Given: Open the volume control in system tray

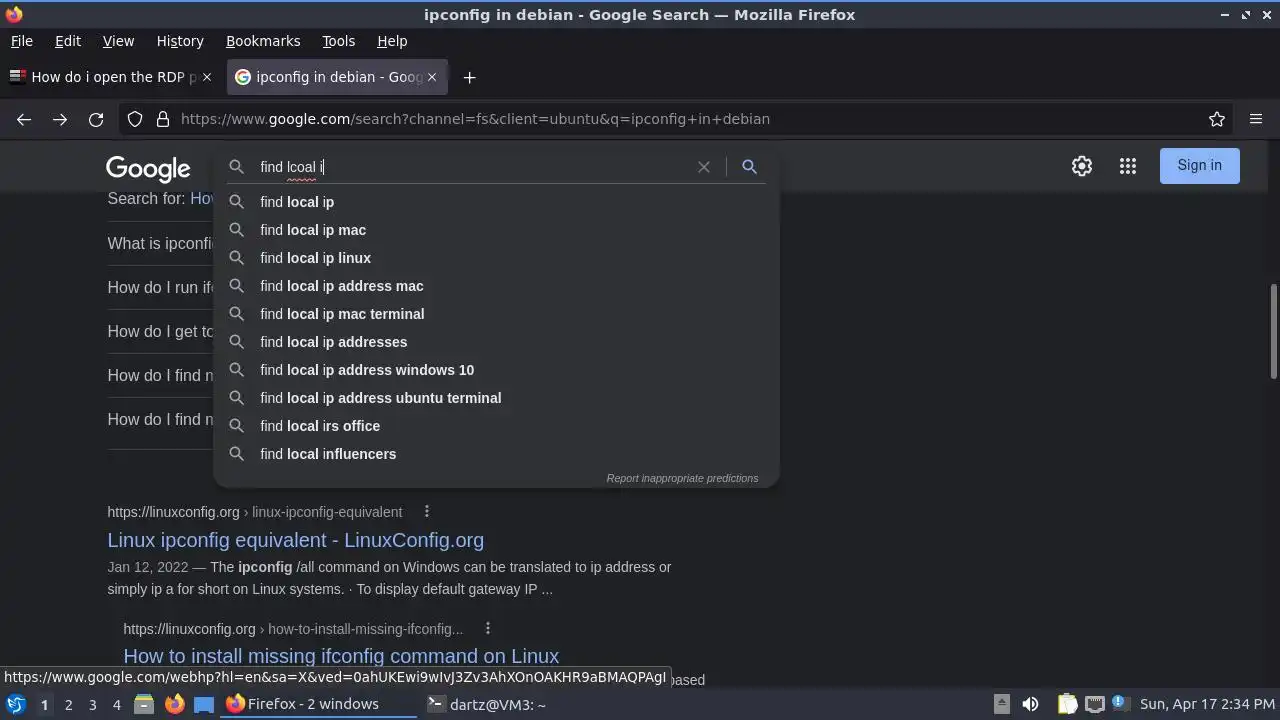Looking at the screenshot, I should (x=1030, y=704).
